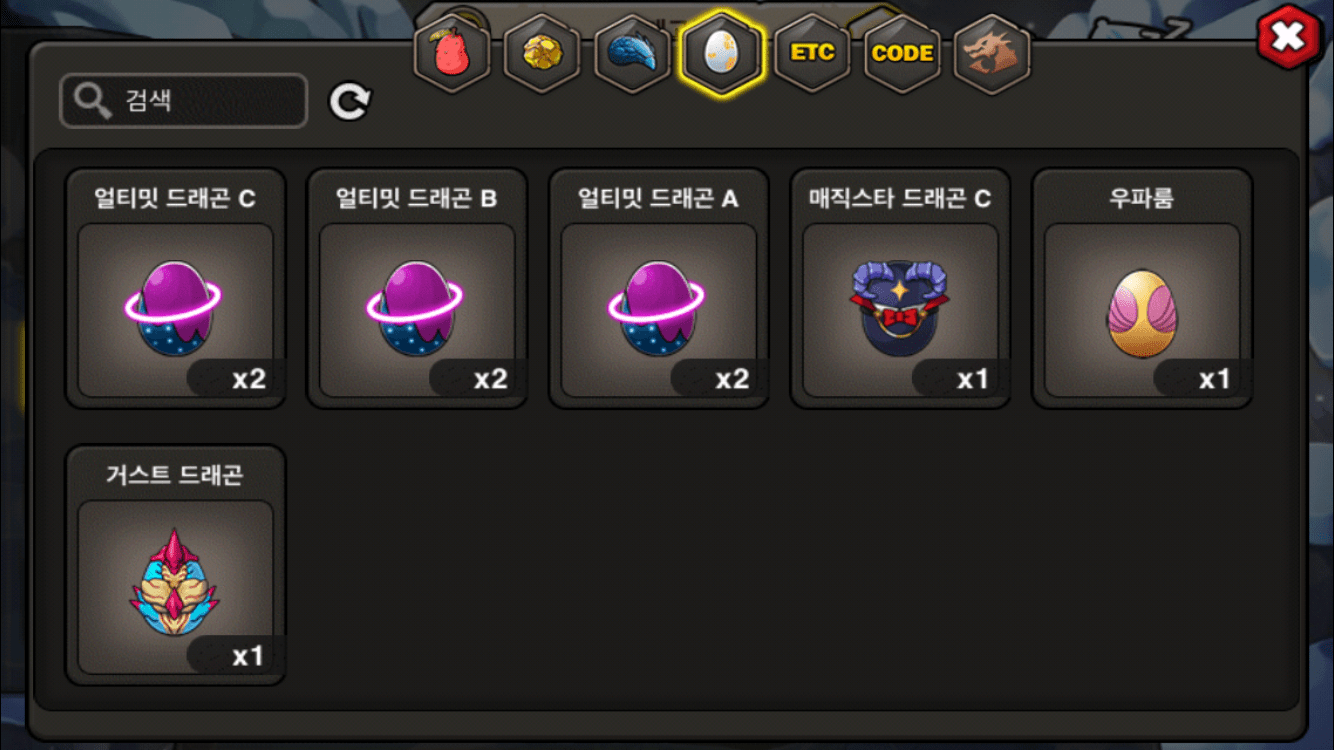Click the 얼티밋 드래곤 B title label
Viewport: 1334px width, 750px height.
tap(417, 199)
